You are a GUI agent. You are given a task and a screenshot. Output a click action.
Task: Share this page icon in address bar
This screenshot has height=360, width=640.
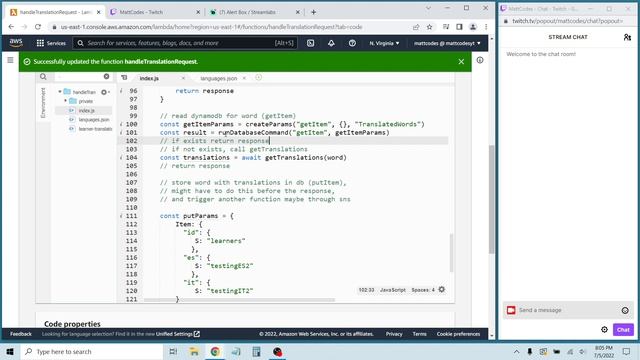click(x=416, y=27)
